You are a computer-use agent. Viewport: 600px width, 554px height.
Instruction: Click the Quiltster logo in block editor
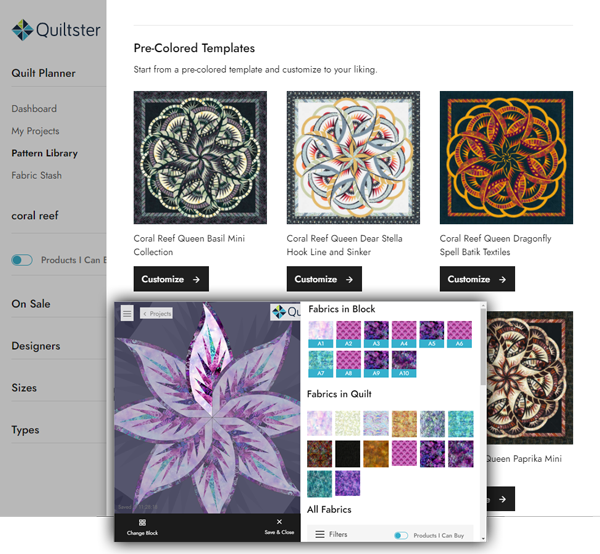point(286,312)
